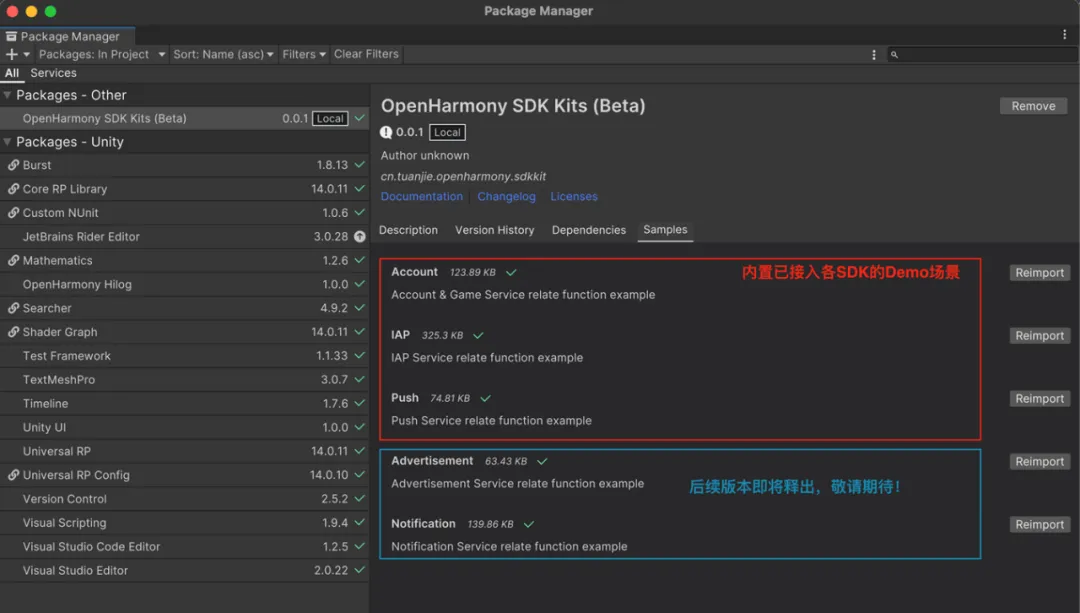Remove the OpenHarmony SDK Kits package

pos(1033,106)
